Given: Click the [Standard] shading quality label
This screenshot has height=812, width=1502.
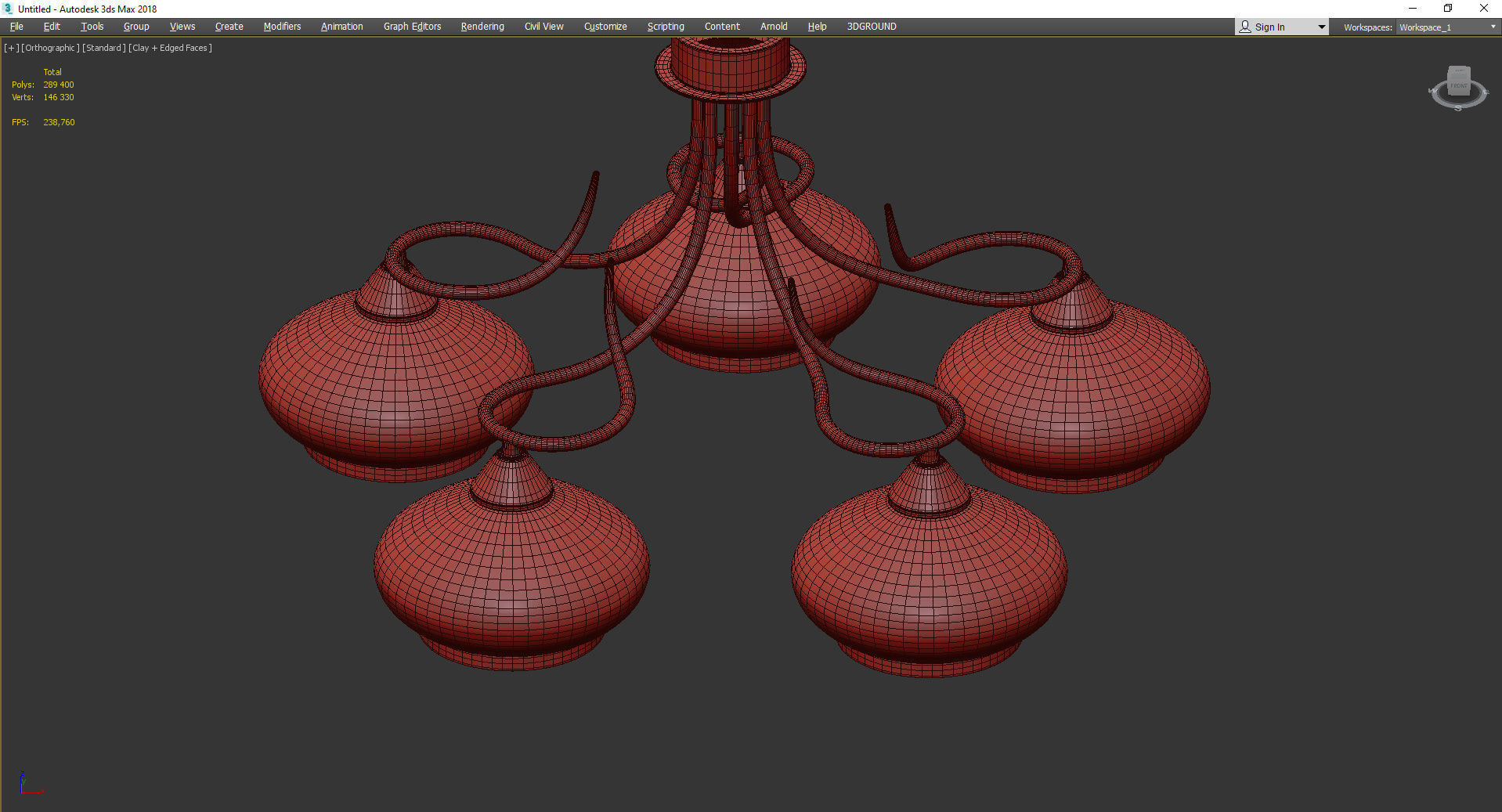Looking at the screenshot, I should (104, 48).
